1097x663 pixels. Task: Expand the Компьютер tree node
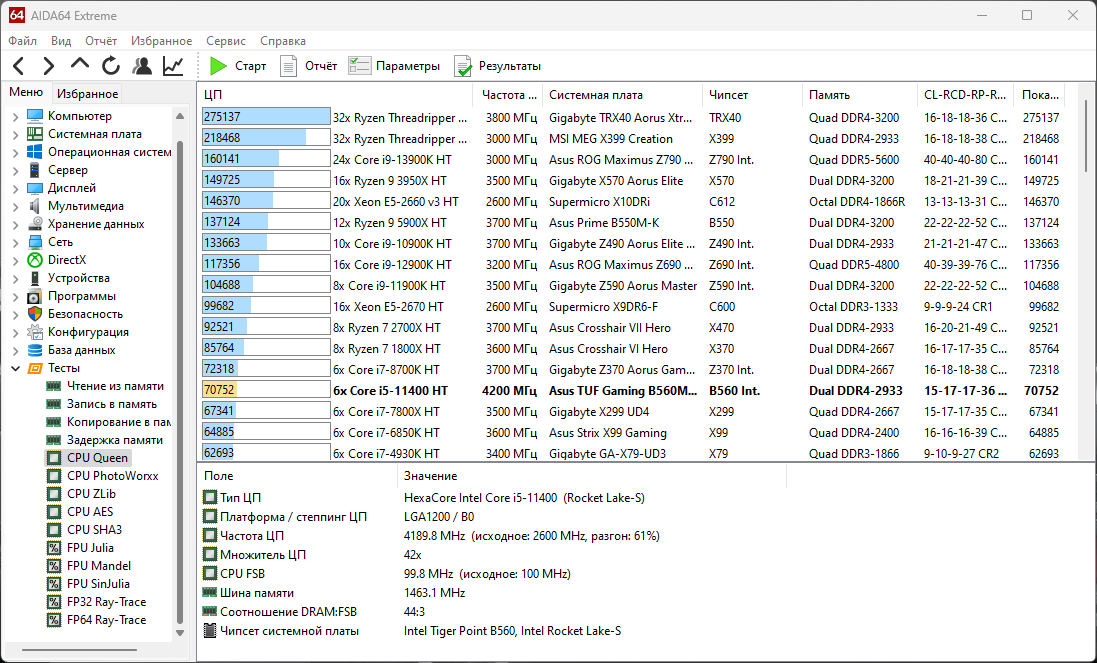(x=15, y=116)
